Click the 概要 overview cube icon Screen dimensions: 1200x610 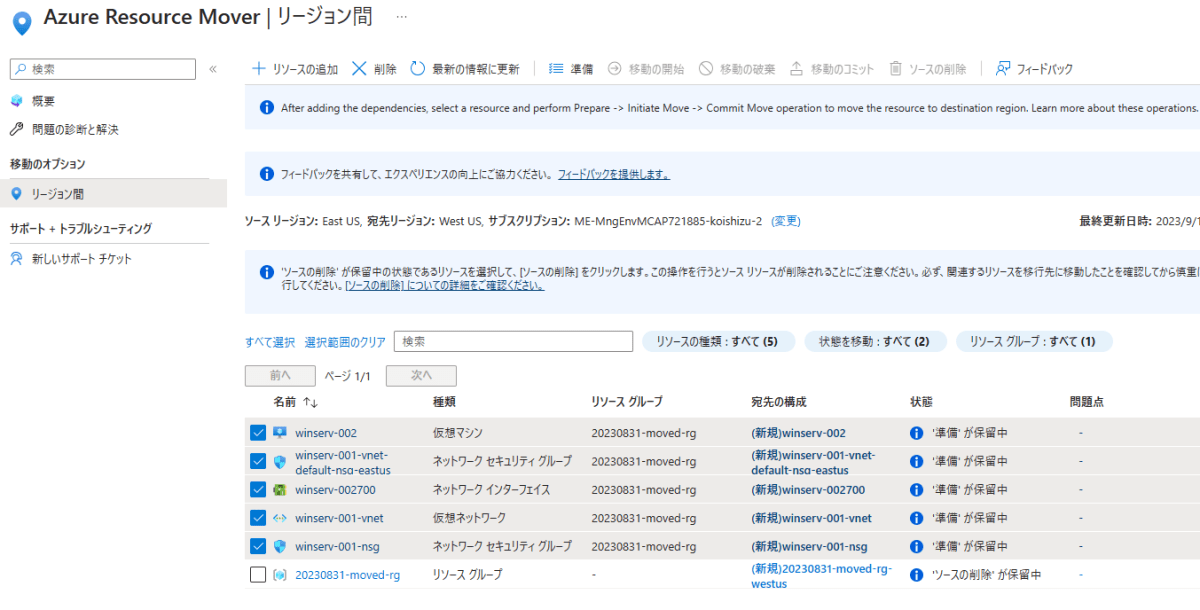tap(16, 101)
